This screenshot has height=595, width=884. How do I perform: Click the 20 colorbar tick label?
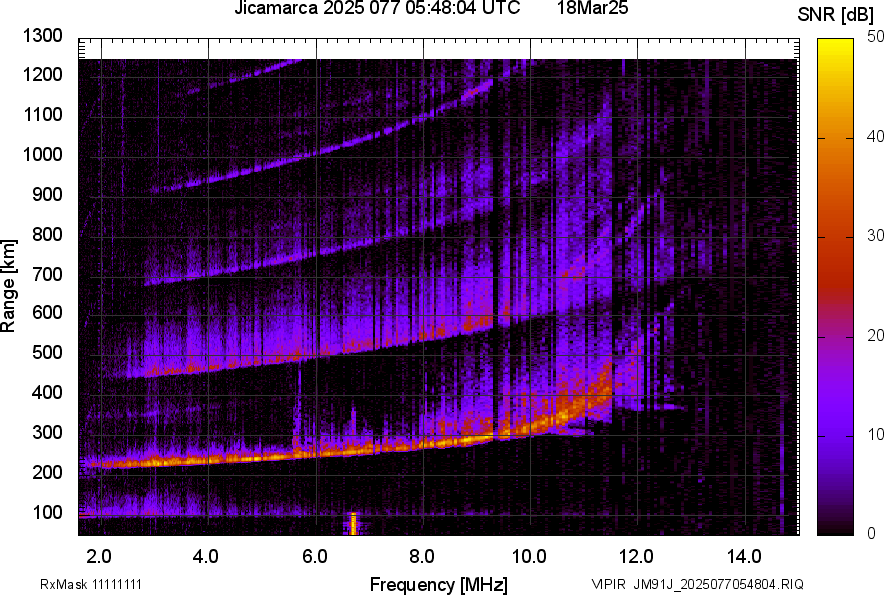876,336
